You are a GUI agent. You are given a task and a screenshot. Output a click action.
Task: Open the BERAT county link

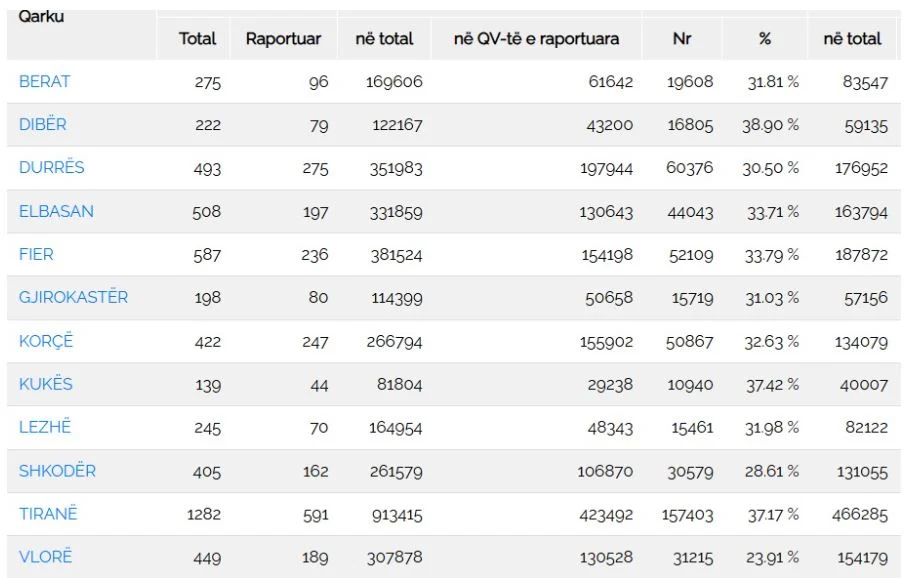click(44, 81)
